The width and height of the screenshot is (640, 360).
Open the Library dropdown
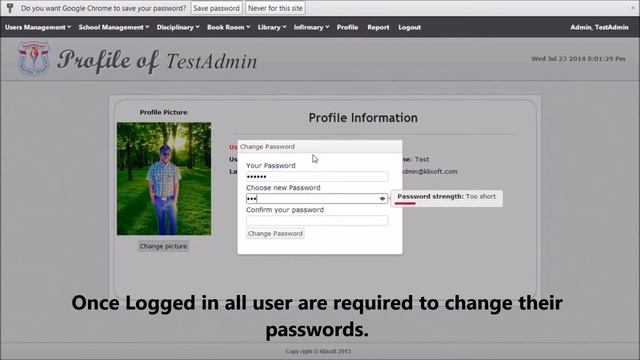click(x=272, y=27)
